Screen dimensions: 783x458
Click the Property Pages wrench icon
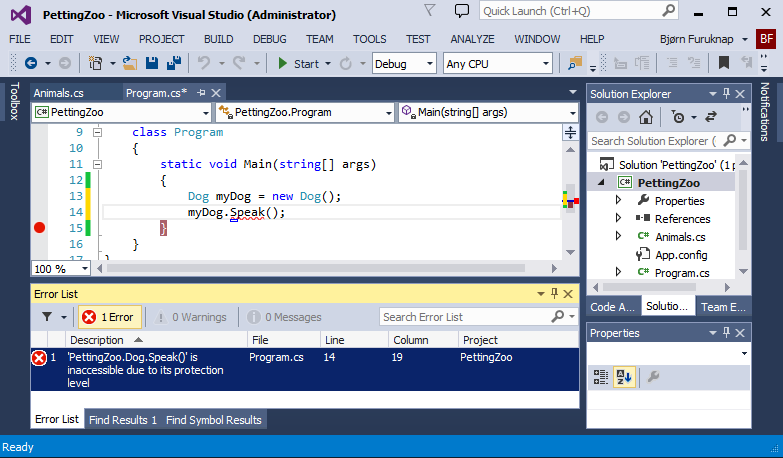[653, 377]
